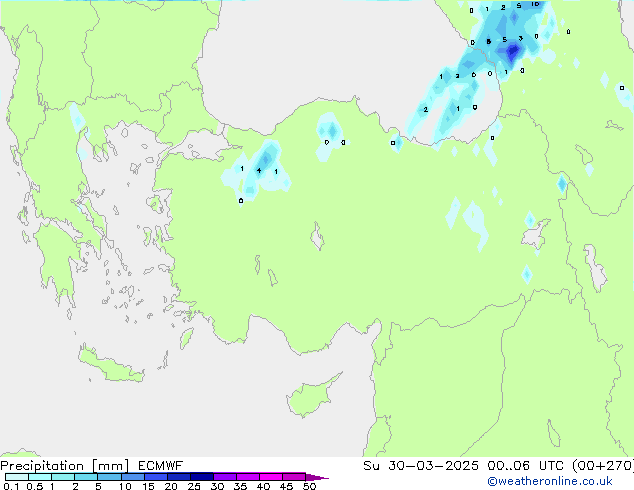Click the darkest blue precipitation core
This screenshot has height=490, width=634.
[513, 51]
